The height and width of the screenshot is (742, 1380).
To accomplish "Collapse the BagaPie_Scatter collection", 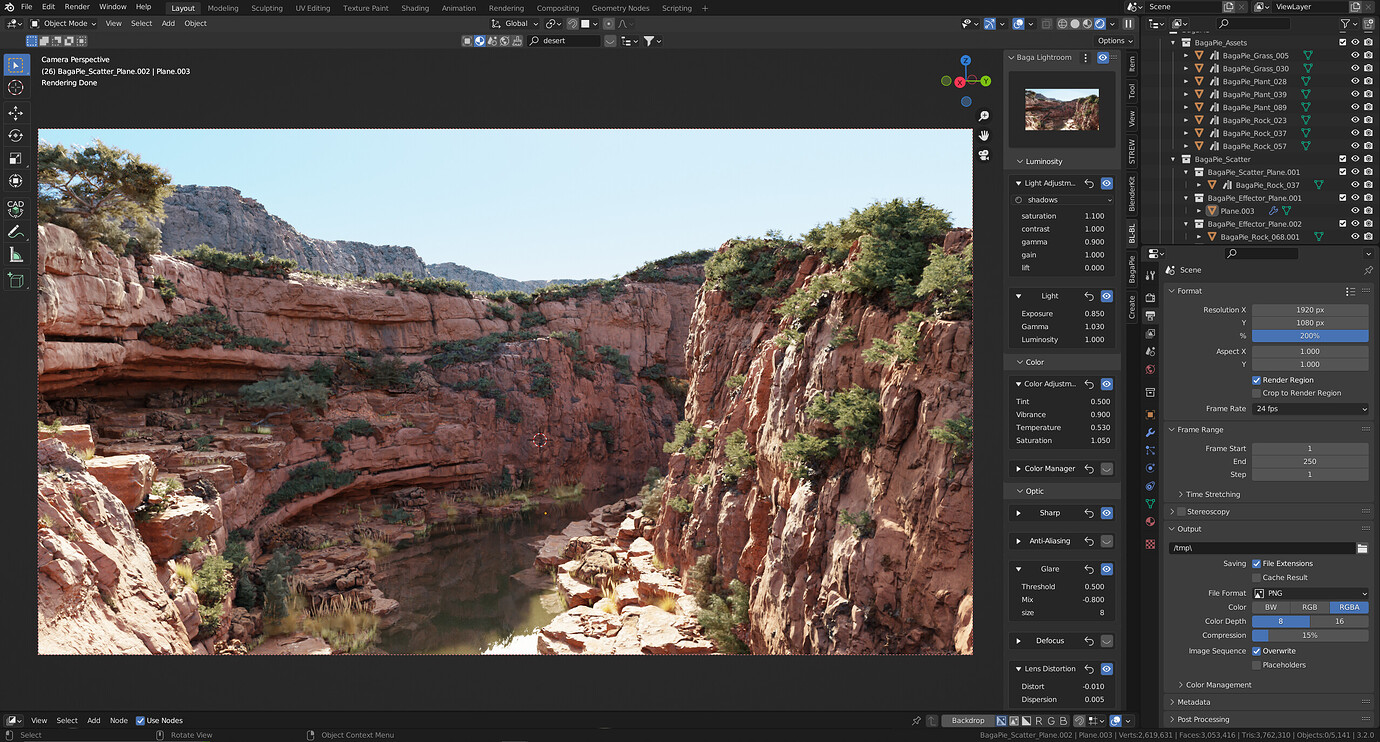I will [x=1174, y=159].
